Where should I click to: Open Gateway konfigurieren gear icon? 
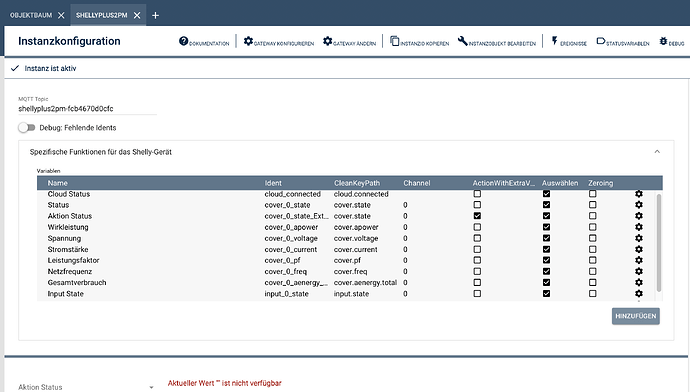click(x=248, y=41)
